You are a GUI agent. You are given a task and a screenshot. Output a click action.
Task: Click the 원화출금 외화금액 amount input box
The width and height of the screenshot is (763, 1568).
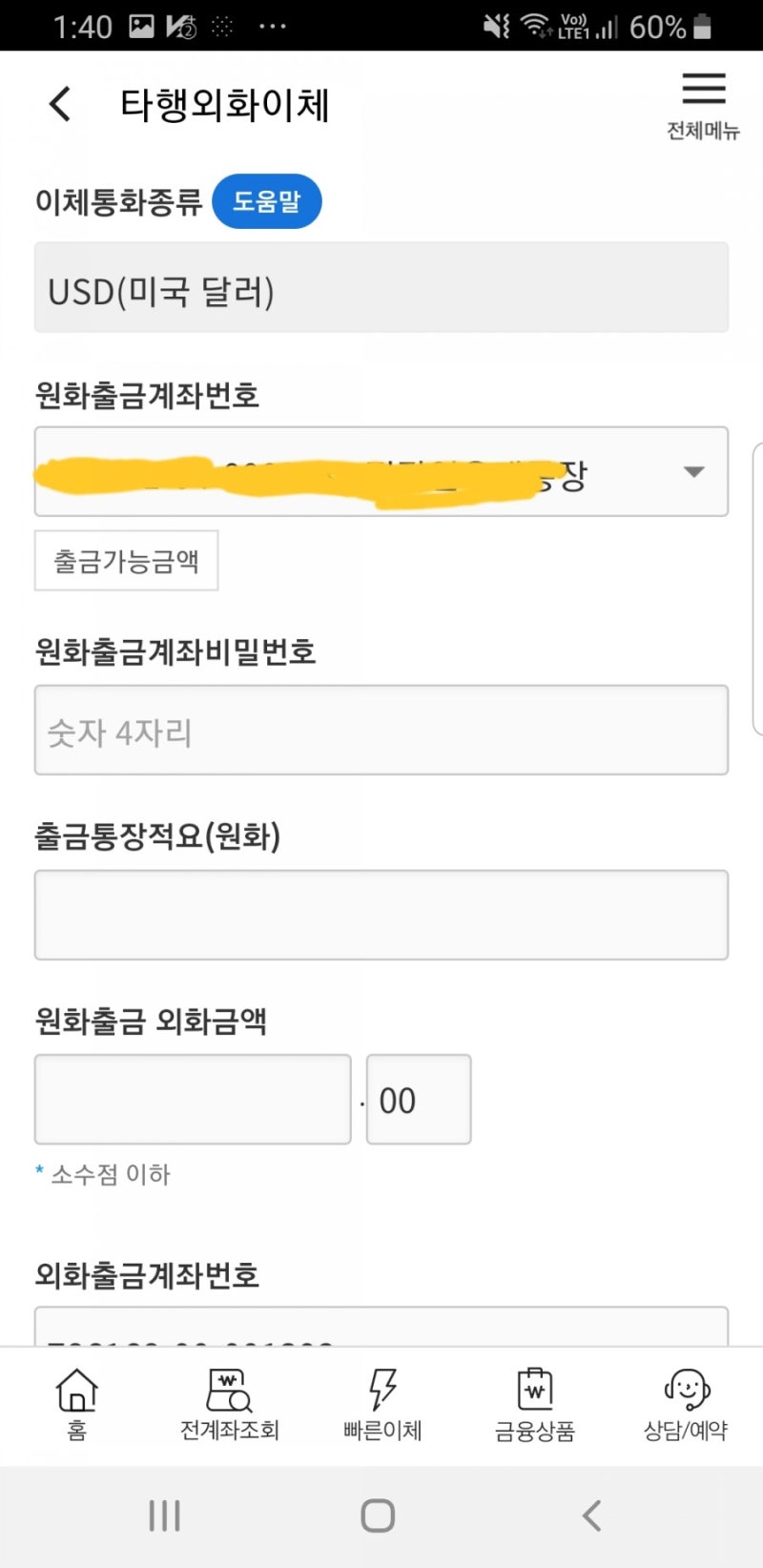click(193, 1099)
